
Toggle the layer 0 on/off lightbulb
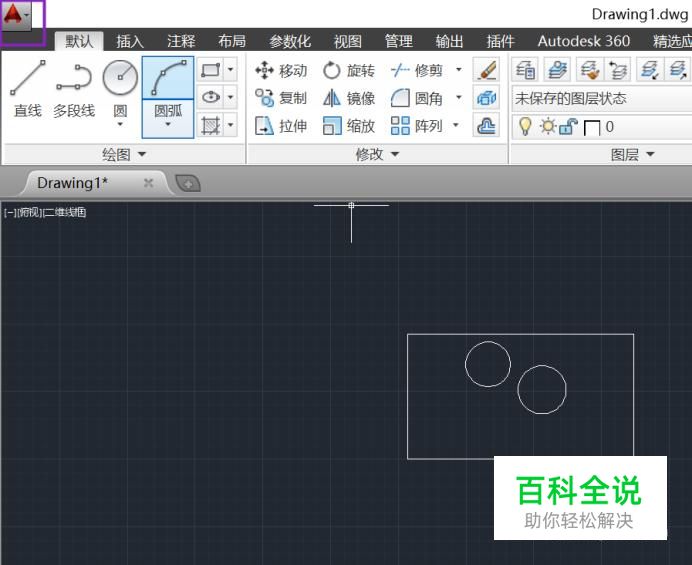click(525, 127)
